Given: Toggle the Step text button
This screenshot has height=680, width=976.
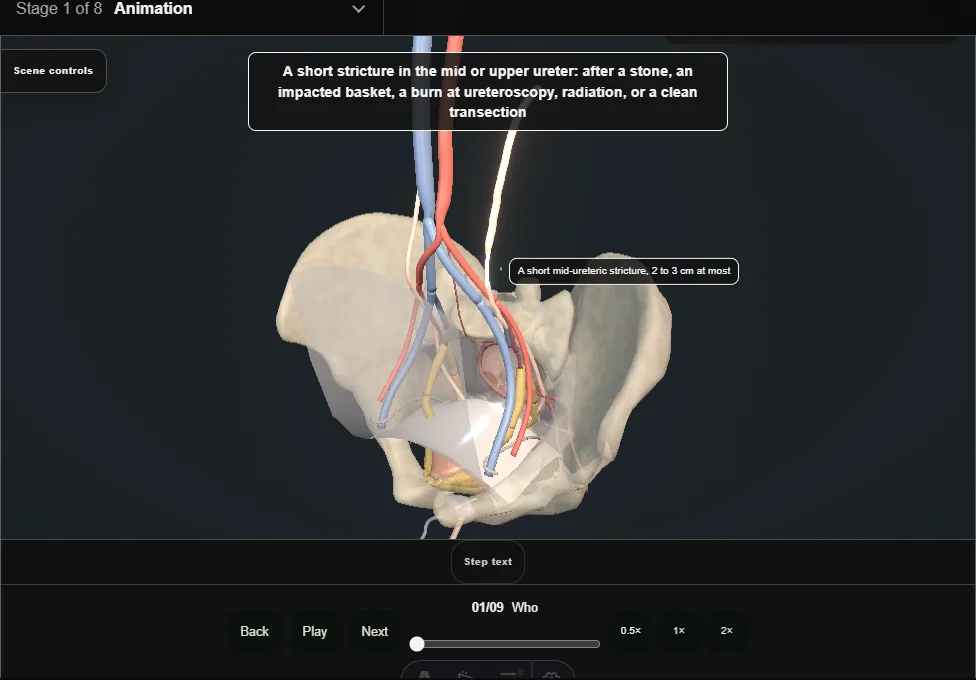Looking at the screenshot, I should coord(487,562).
